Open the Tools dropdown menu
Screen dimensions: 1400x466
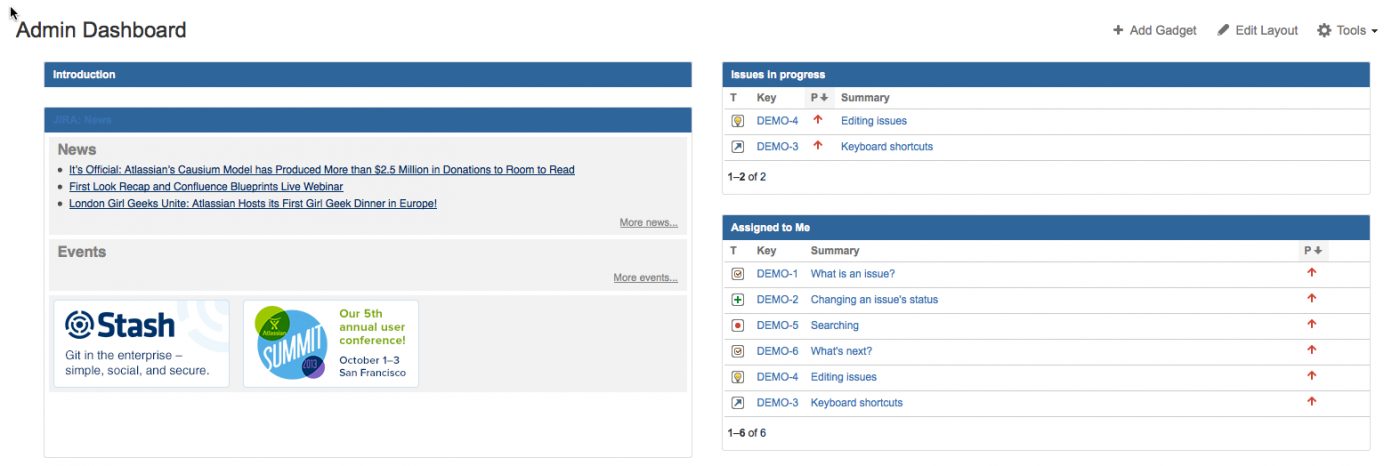(x=1347, y=31)
